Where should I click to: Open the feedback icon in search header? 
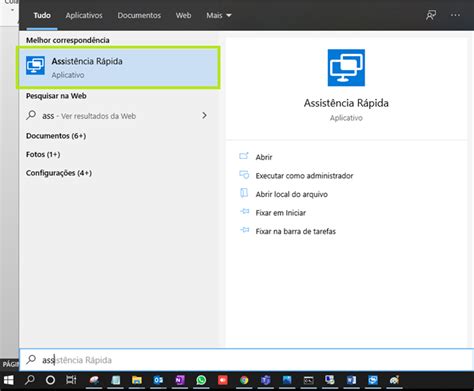coord(431,15)
